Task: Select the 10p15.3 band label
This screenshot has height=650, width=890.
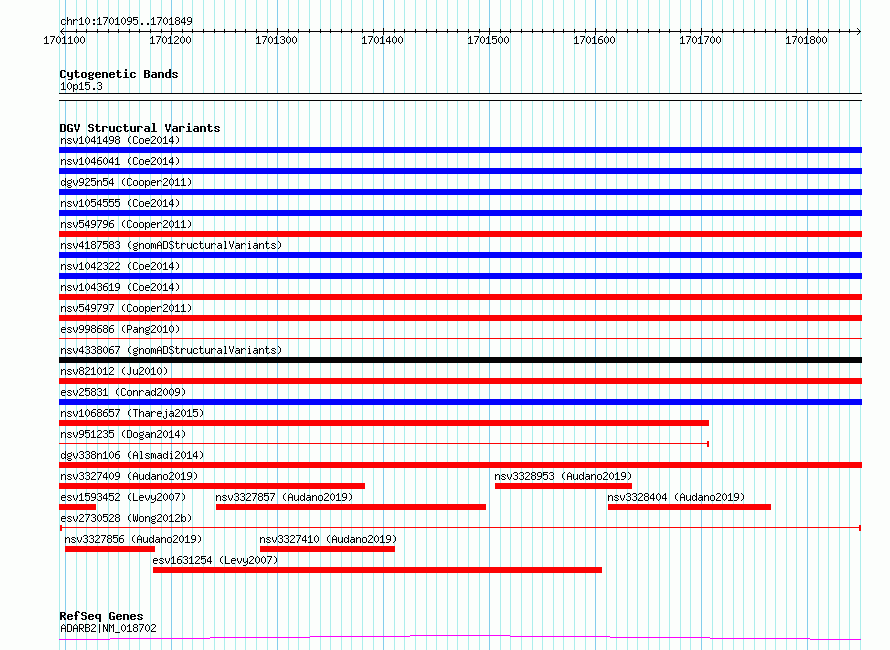Action: coord(81,87)
